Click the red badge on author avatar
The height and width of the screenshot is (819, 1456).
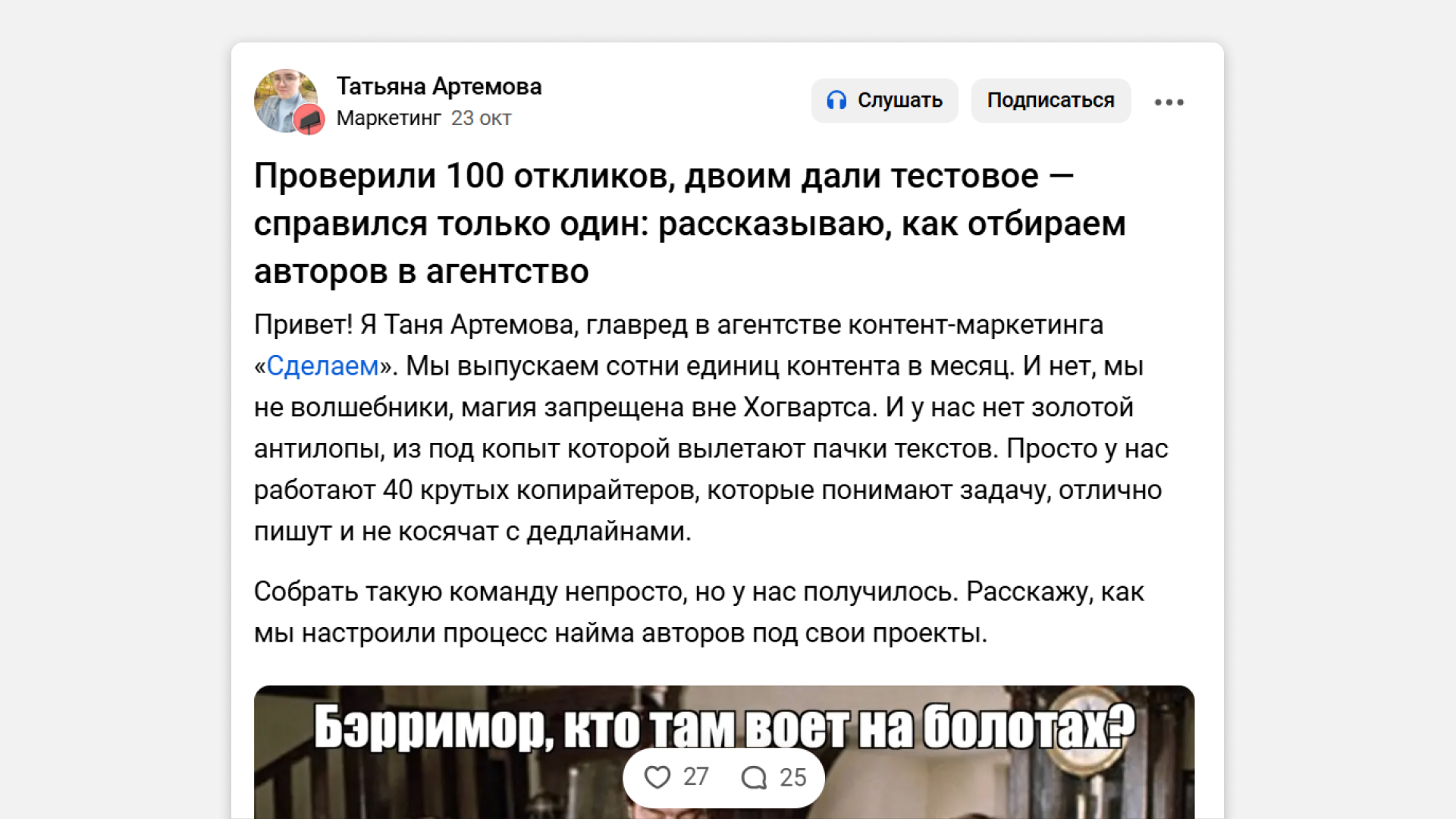309,119
